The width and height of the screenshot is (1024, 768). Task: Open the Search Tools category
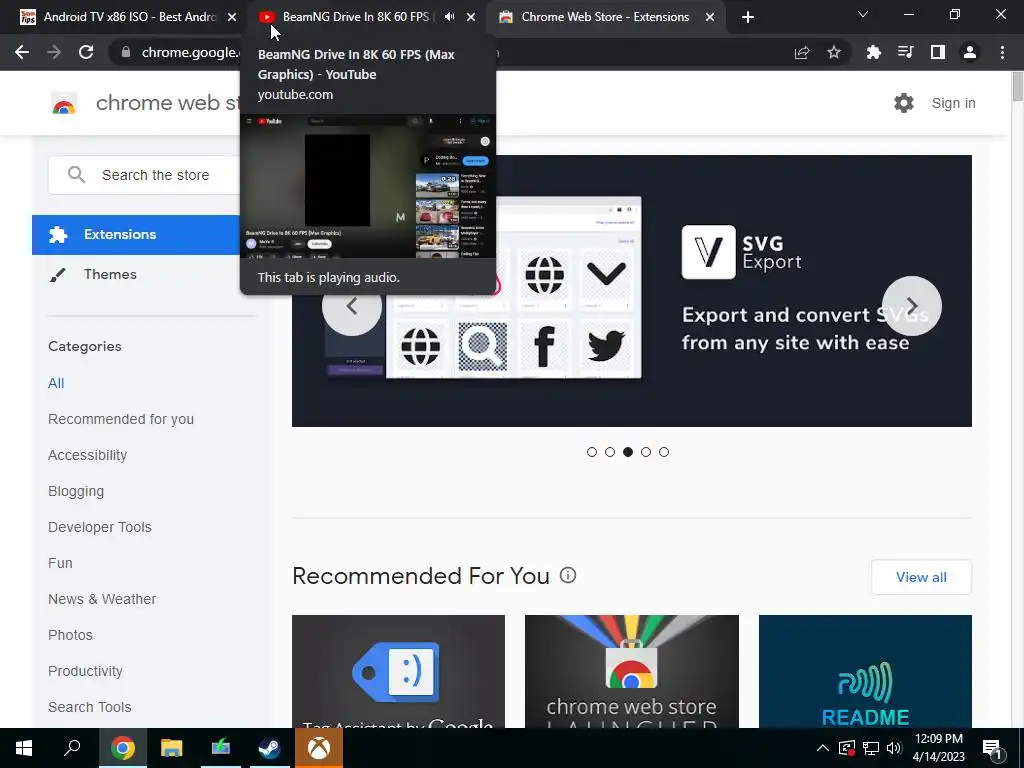click(89, 707)
